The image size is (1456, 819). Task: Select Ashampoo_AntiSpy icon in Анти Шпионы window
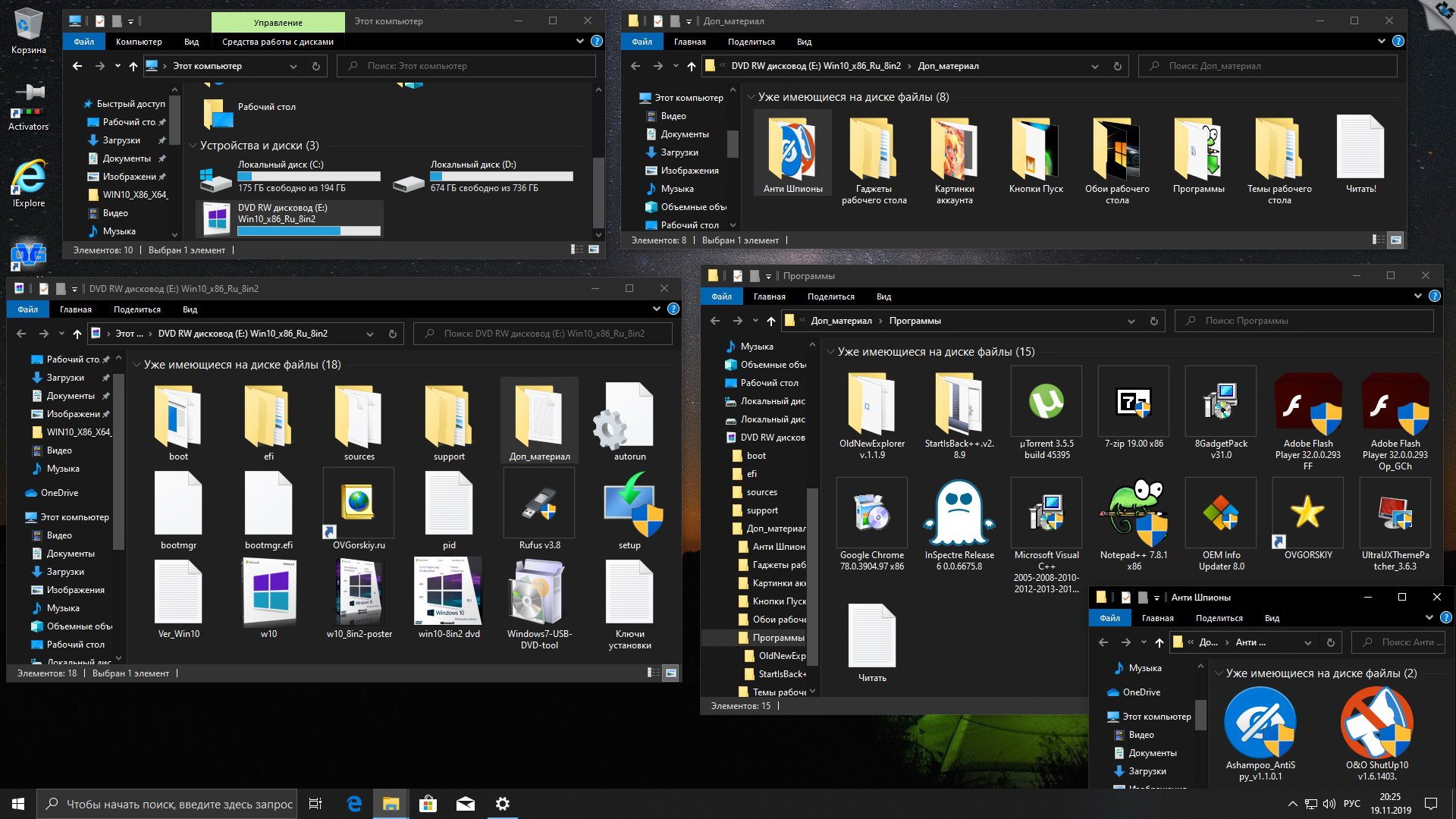(x=1260, y=723)
